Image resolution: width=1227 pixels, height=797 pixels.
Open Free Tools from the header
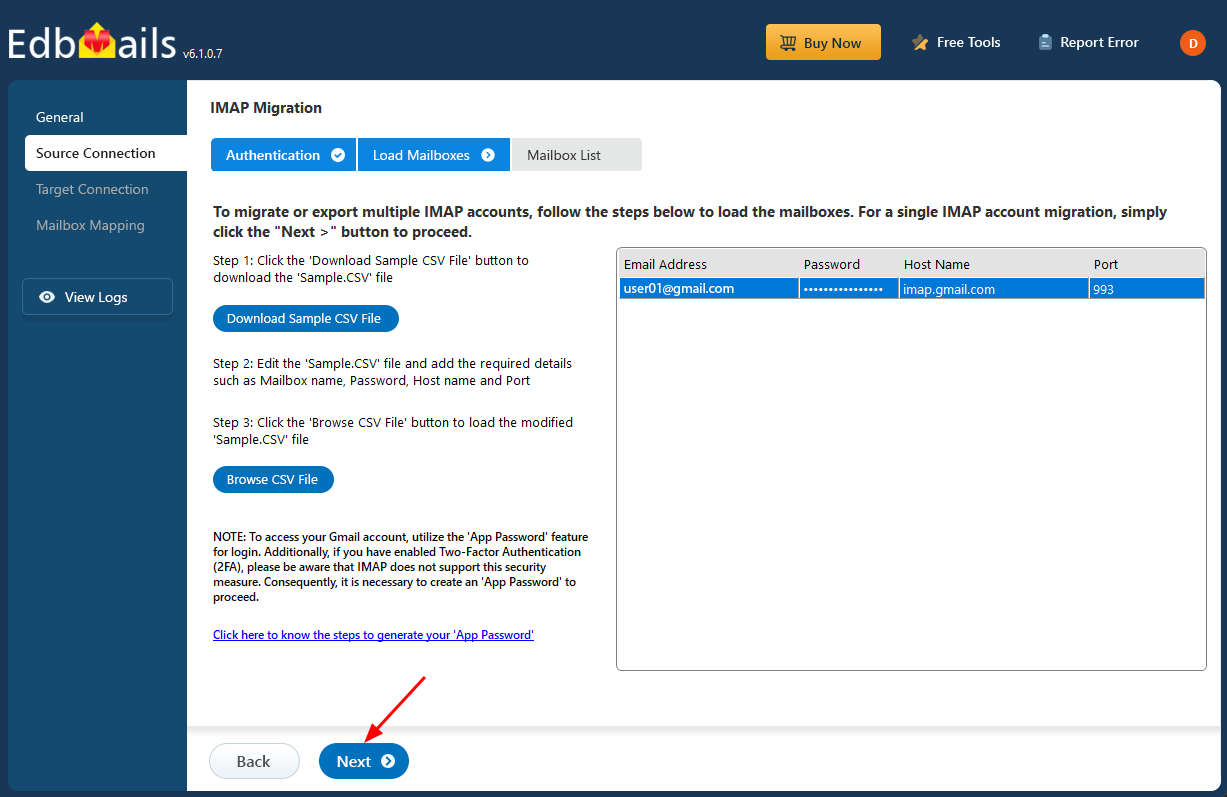pos(955,43)
